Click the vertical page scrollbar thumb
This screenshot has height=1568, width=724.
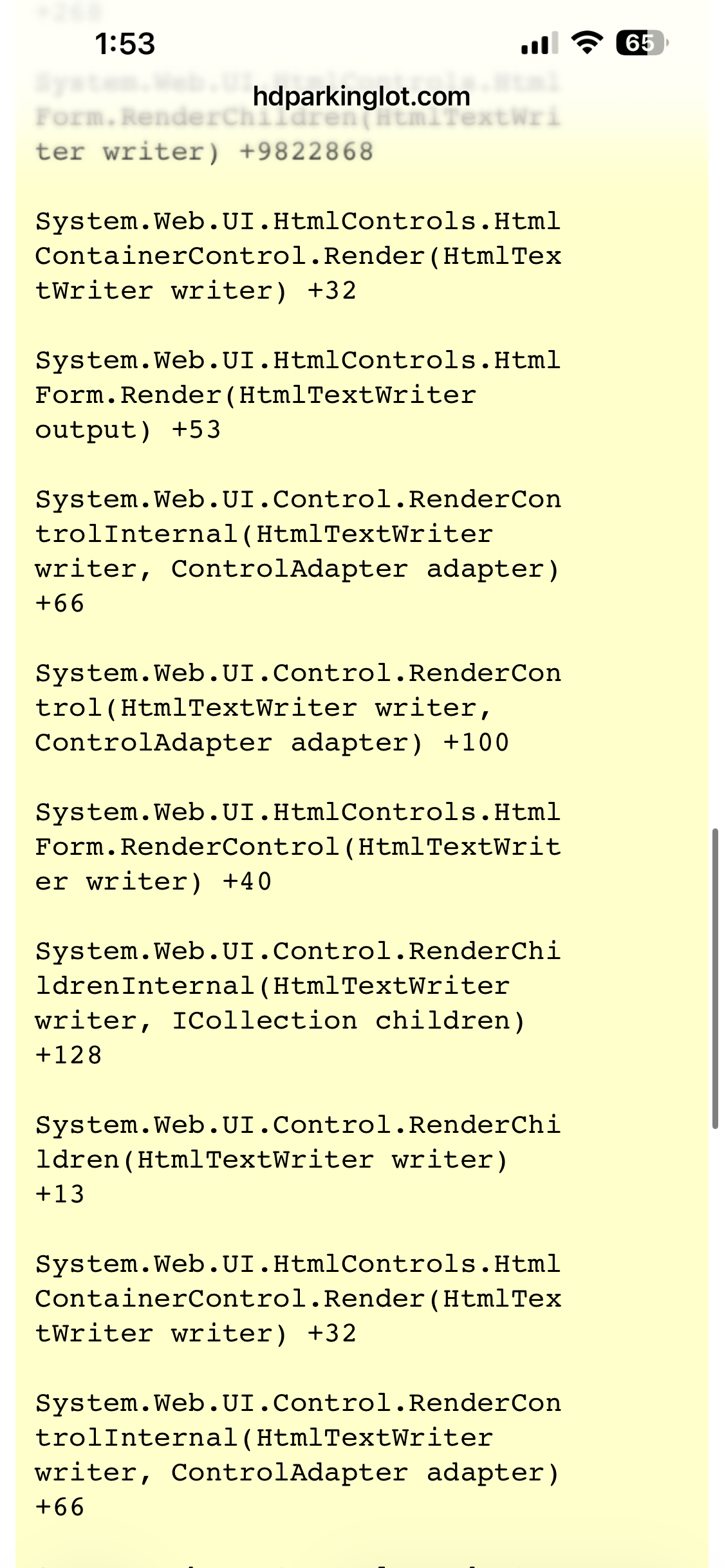714,978
